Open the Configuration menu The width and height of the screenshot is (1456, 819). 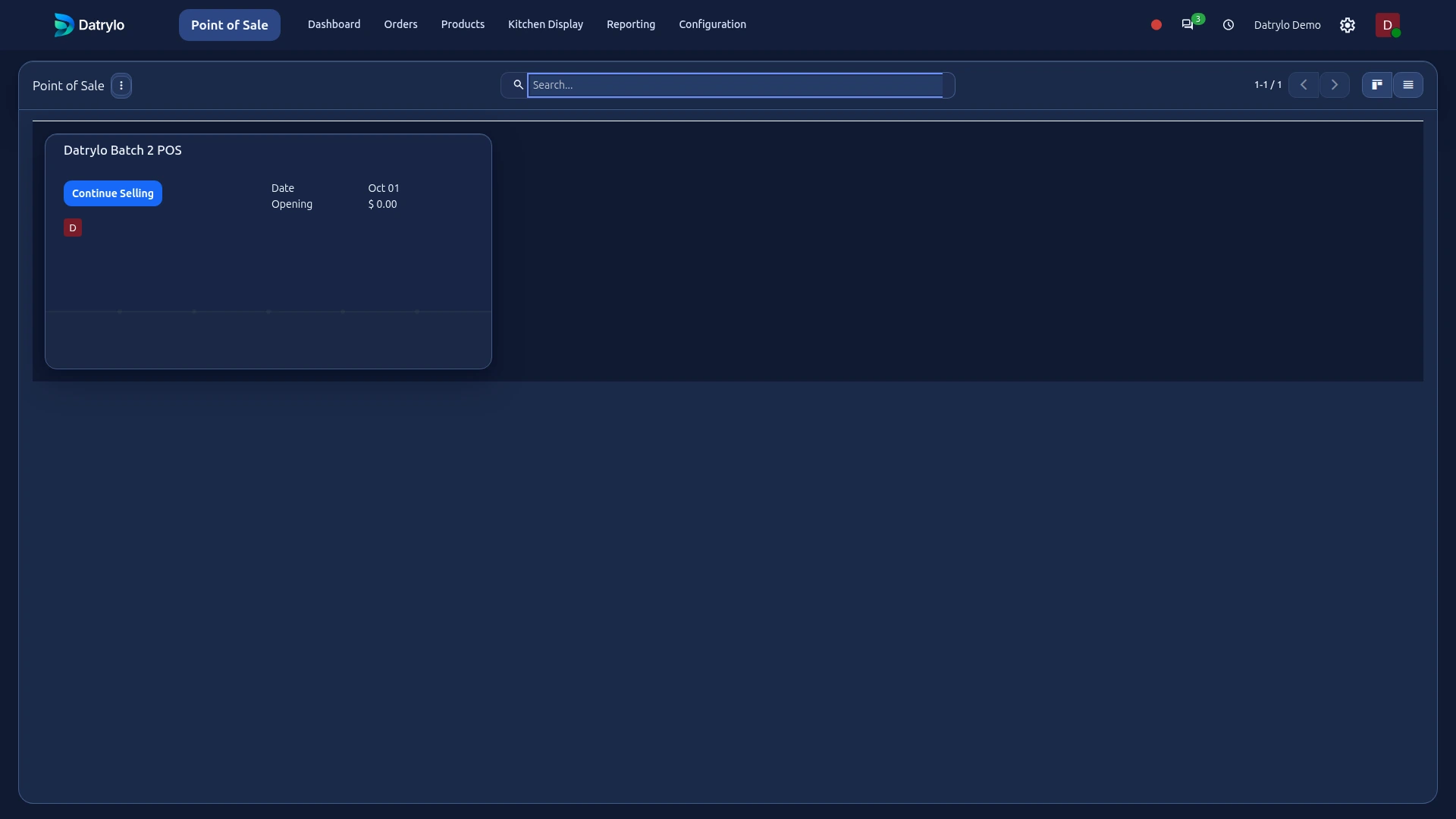(713, 24)
